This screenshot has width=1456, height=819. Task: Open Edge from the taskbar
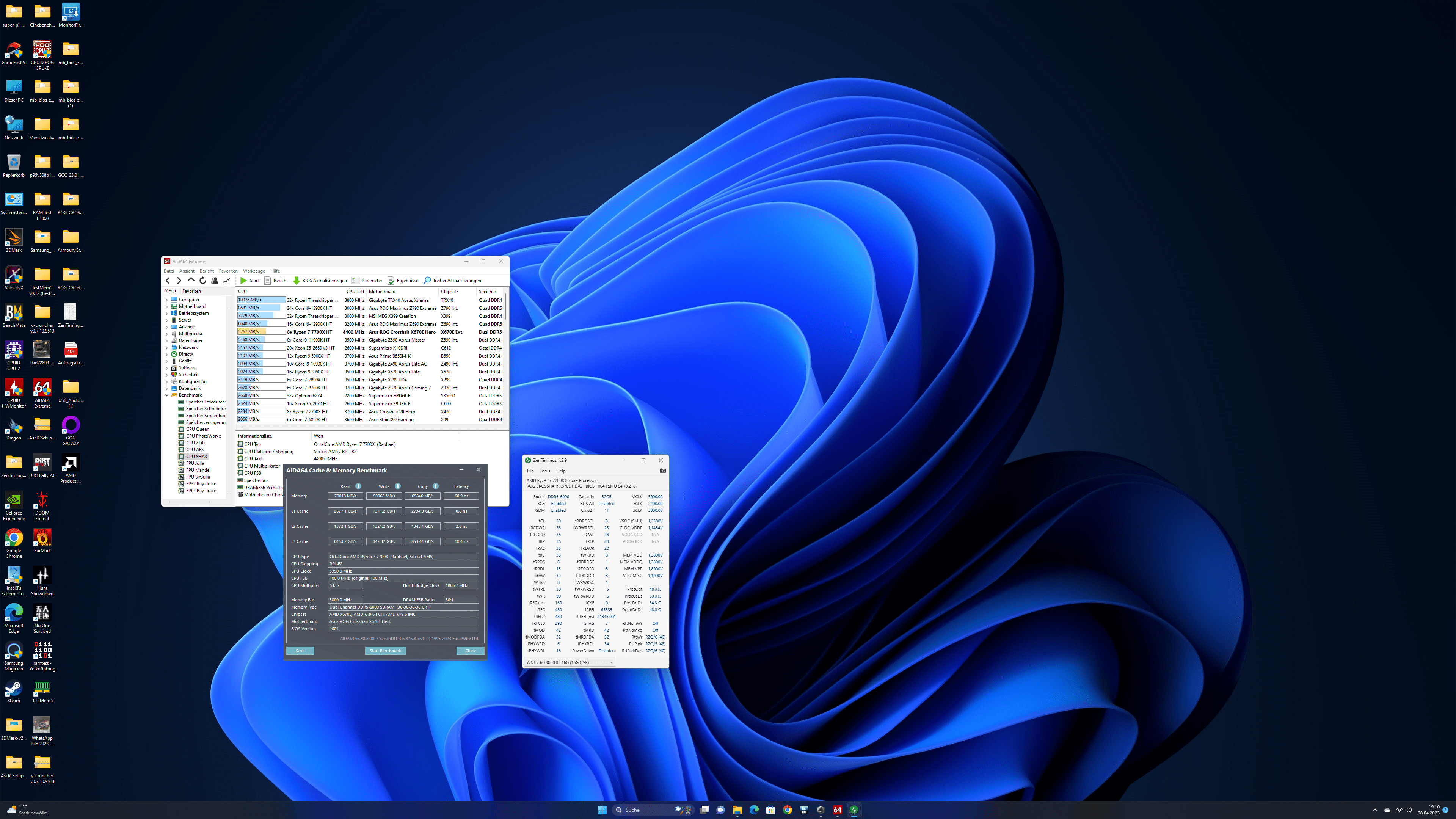pyautogui.click(x=754, y=810)
